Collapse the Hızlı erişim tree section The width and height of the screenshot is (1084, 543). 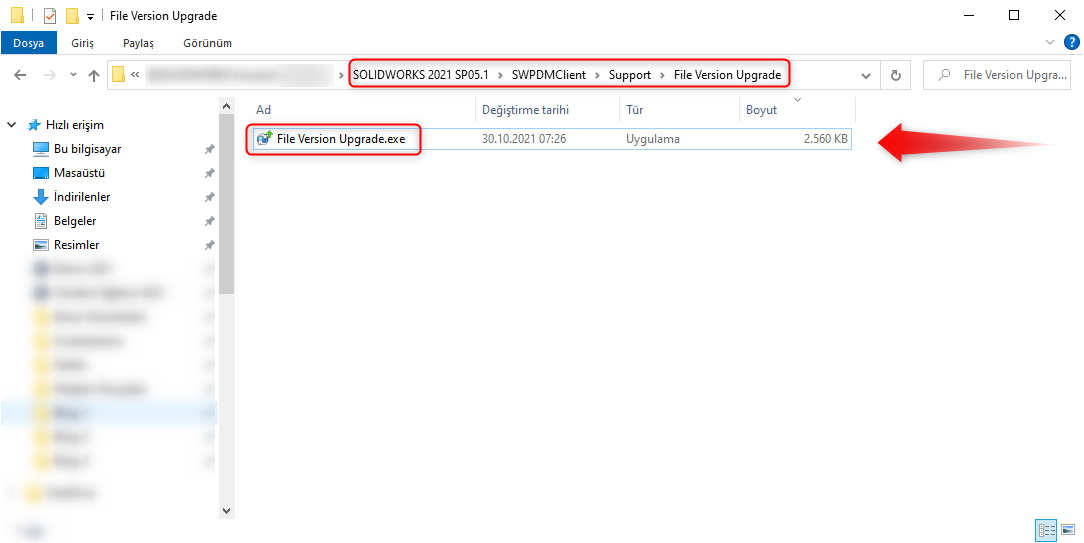pos(11,125)
